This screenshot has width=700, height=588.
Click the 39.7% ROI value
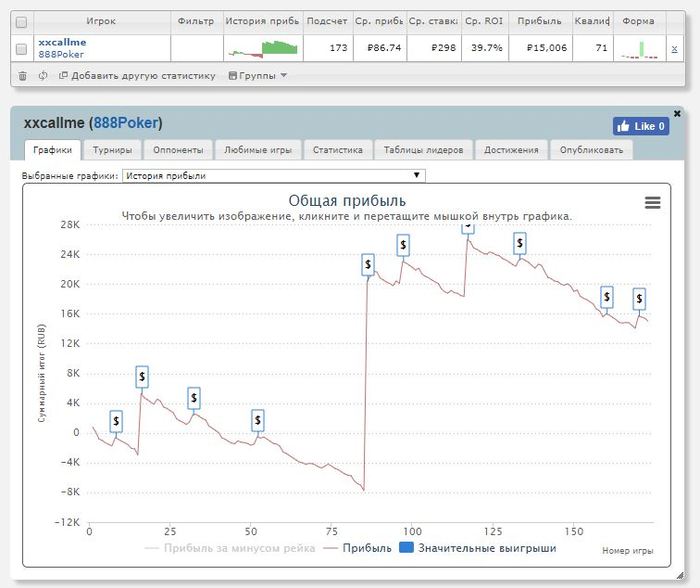[x=487, y=48]
